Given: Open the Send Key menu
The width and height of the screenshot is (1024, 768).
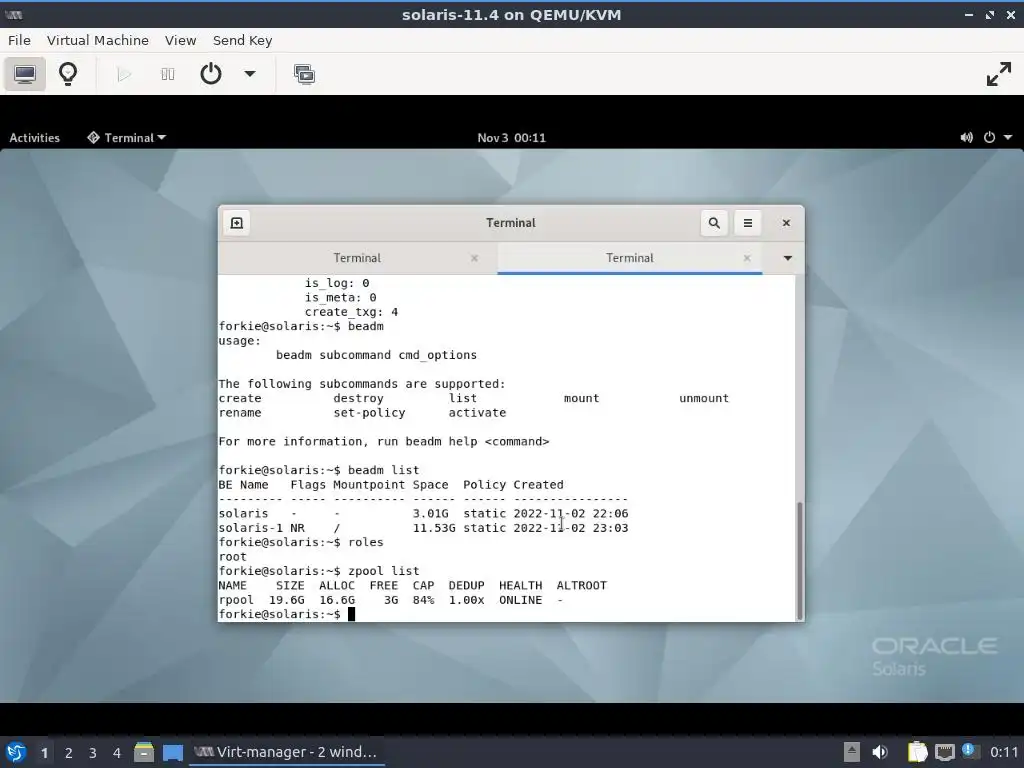Looking at the screenshot, I should coord(242,40).
